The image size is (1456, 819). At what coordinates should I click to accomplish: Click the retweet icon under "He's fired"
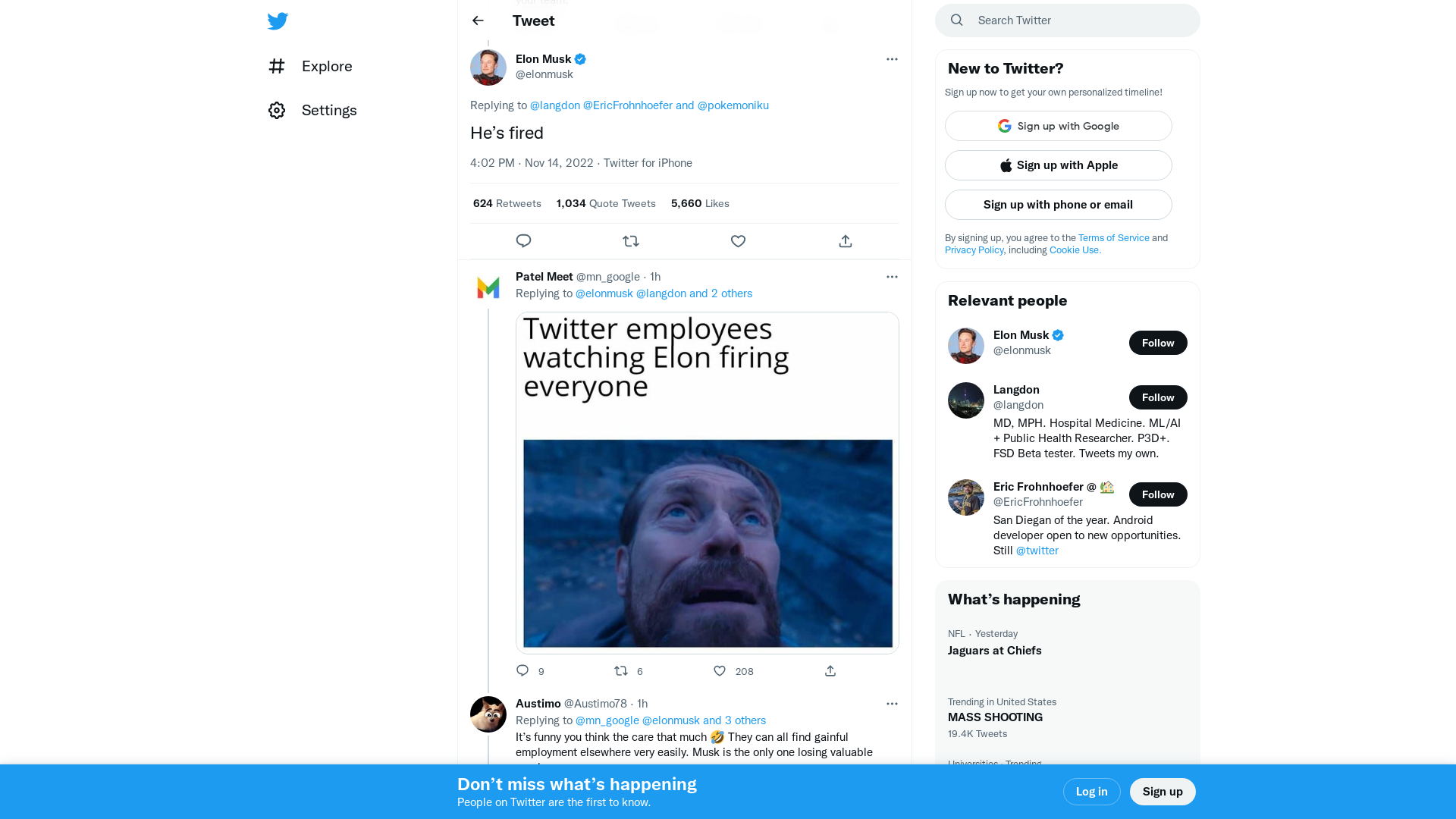[630, 240]
